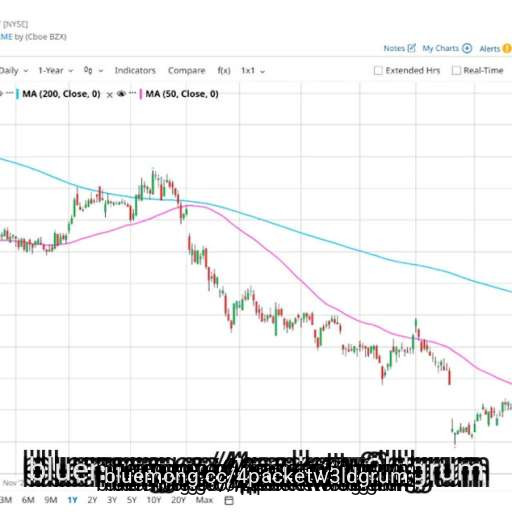This screenshot has width=512, height=512.
Task: Toggle visibility eye for MA 50
Action: [x=121, y=94]
